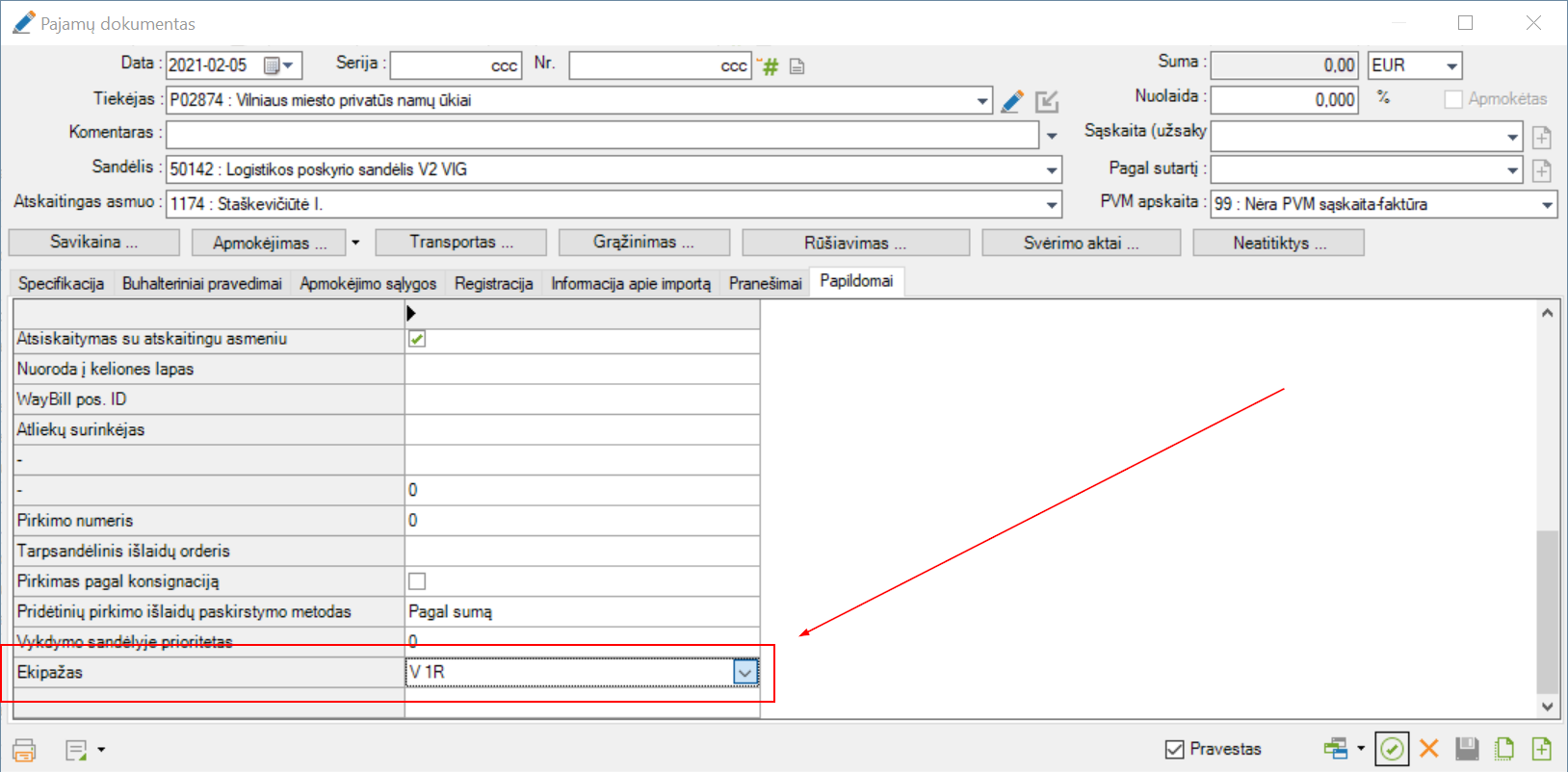Click the Apmokėjimas button
1568x772 pixels.
270,243
